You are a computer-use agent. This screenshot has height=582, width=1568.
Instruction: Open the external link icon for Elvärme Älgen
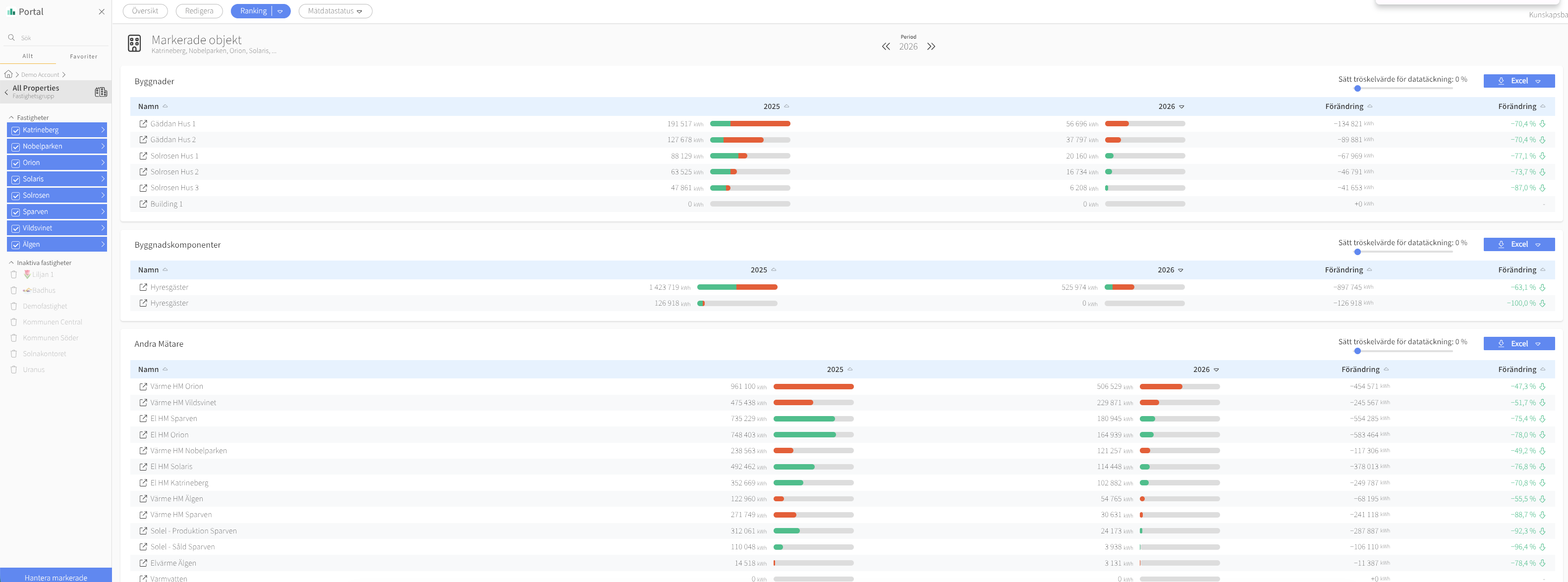pos(143,563)
